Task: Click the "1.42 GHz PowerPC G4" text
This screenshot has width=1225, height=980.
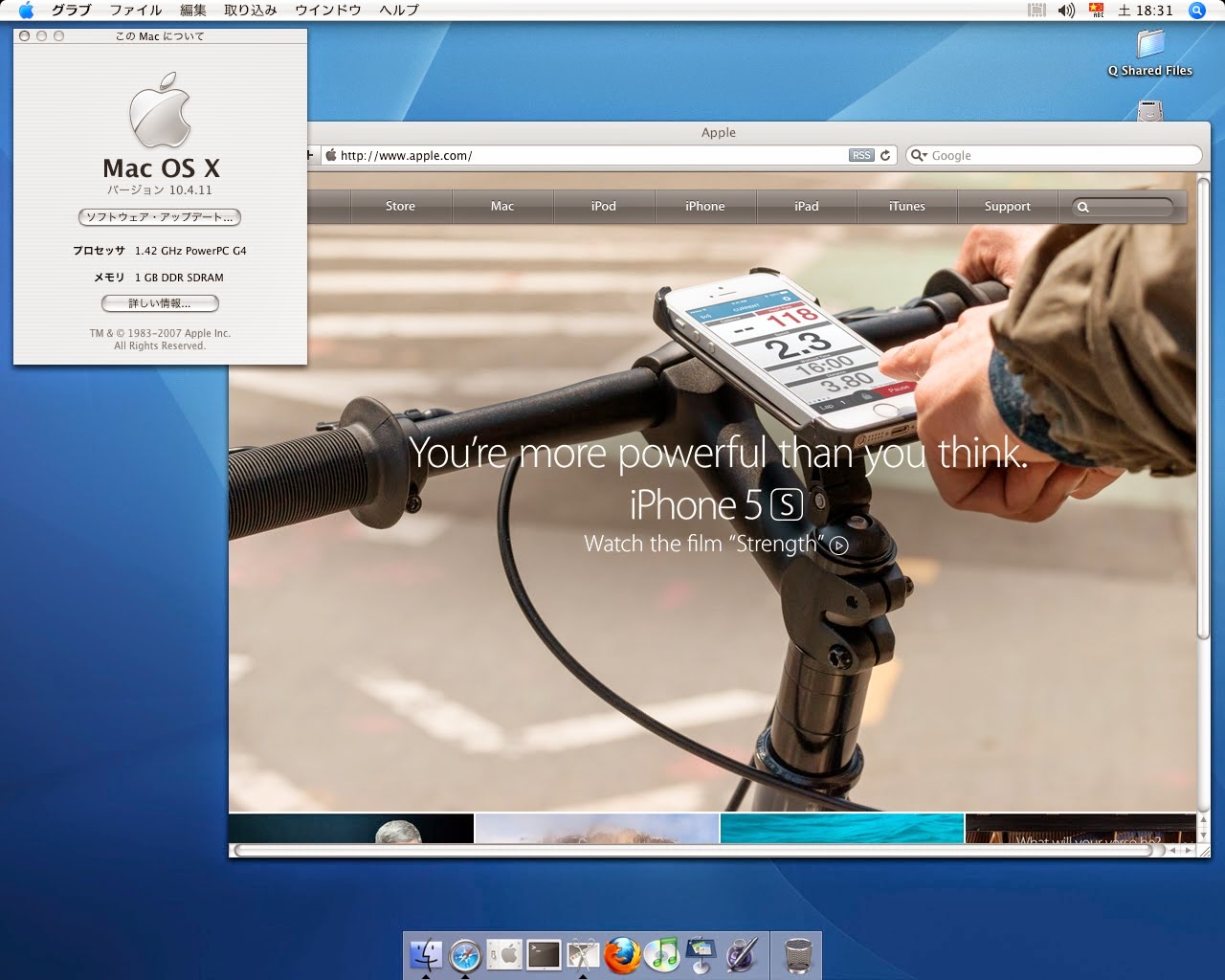Action: pyautogui.click(x=190, y=251)
